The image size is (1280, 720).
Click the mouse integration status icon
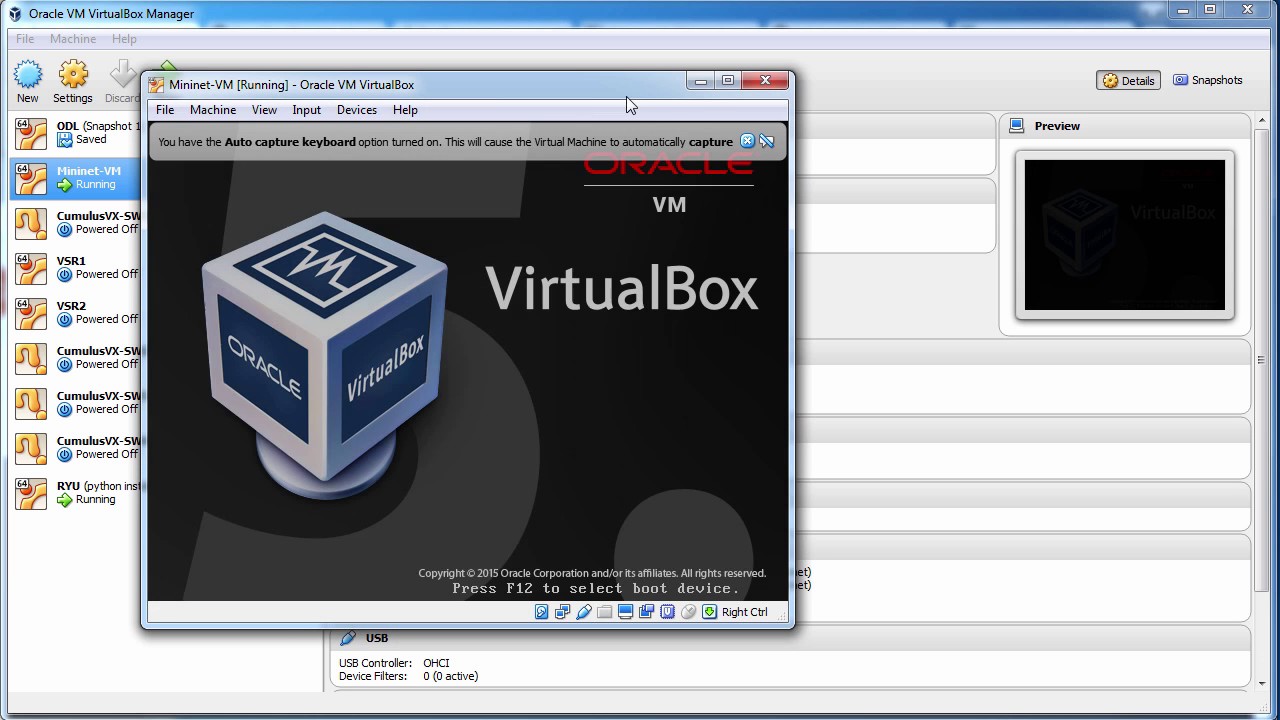[688, 612]
